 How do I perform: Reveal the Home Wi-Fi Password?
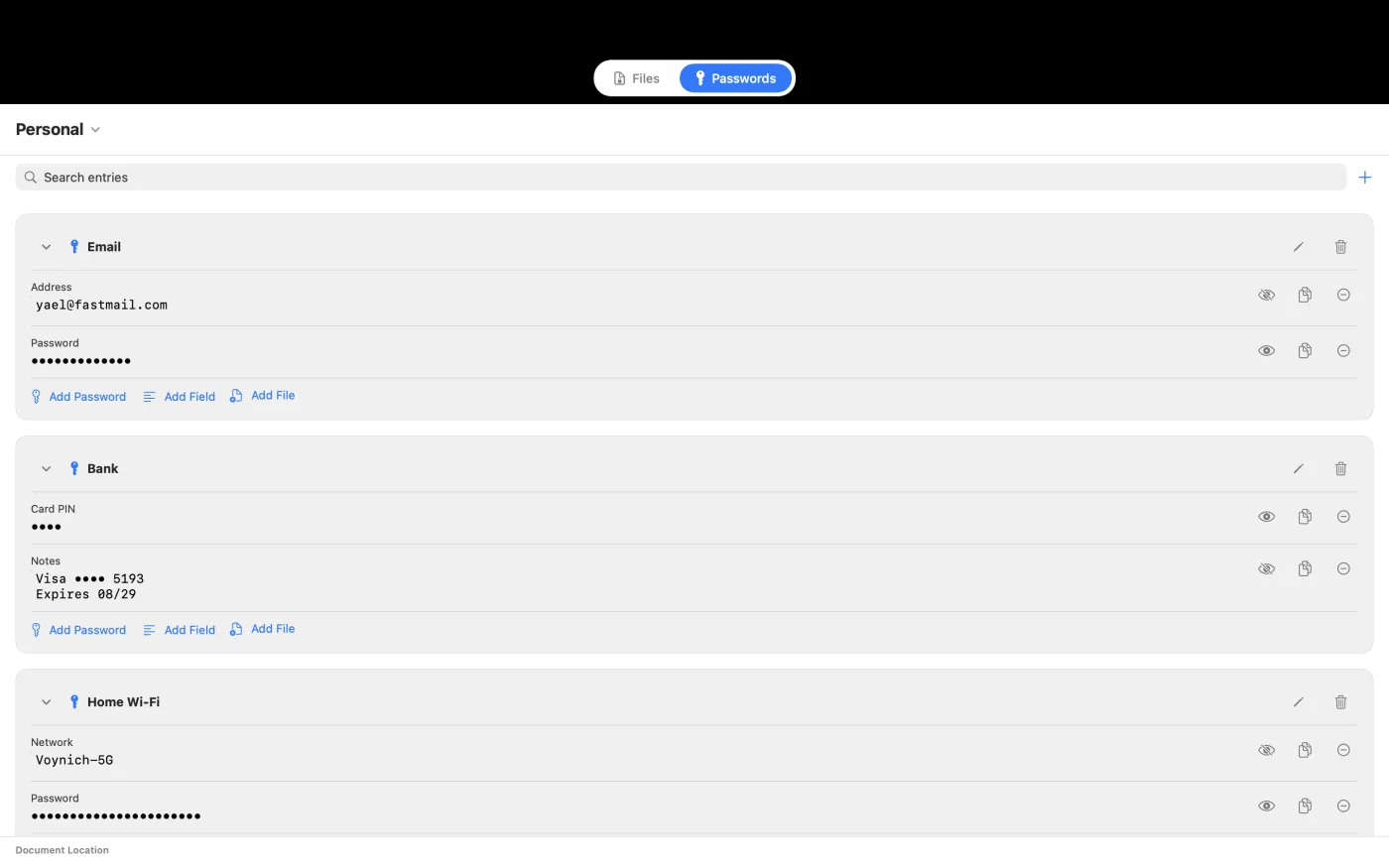click(x=1267, y=806)
